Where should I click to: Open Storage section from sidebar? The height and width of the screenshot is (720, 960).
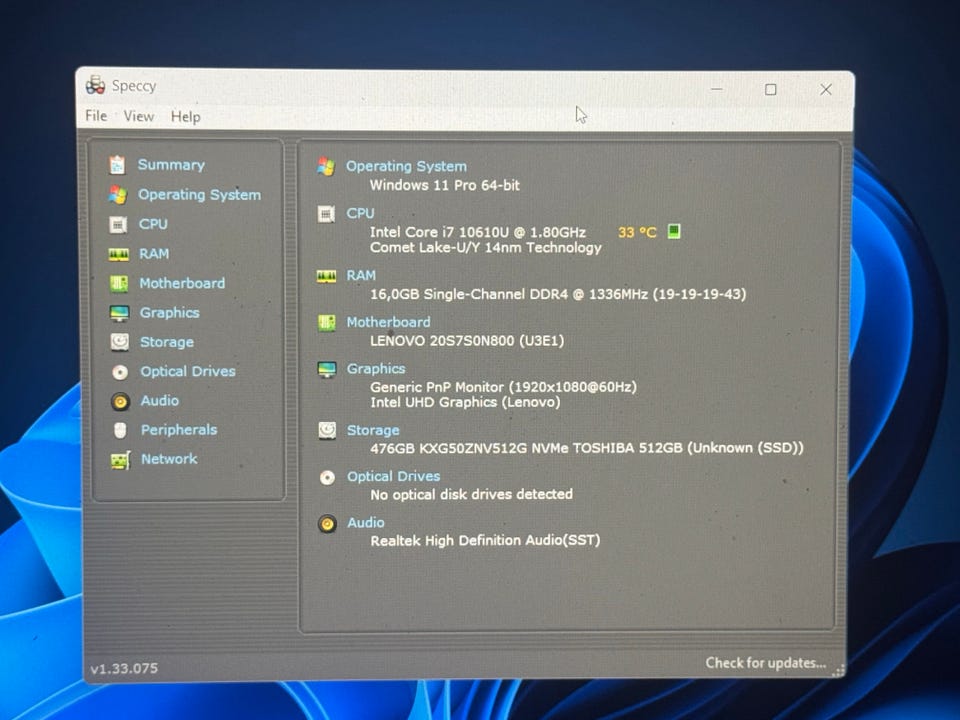pyautogui.click(x=167, y=342)
